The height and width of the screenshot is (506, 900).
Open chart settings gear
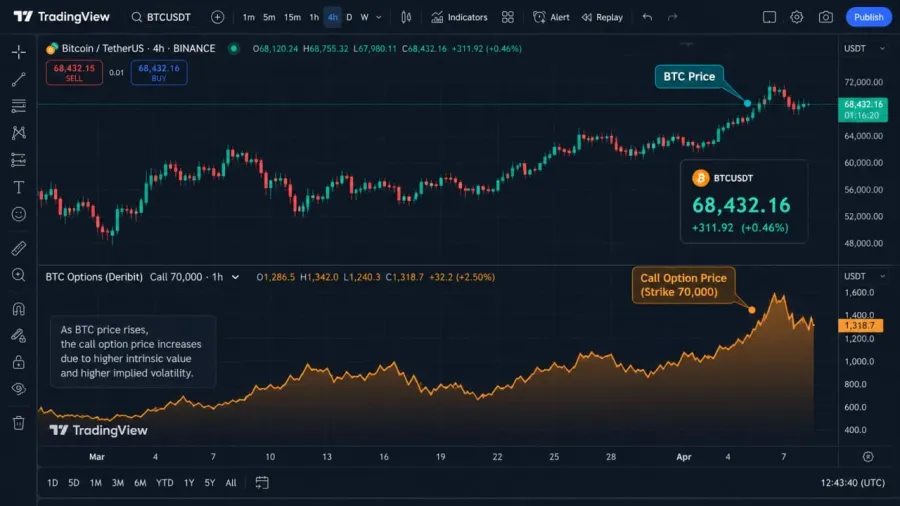[796, 17]
